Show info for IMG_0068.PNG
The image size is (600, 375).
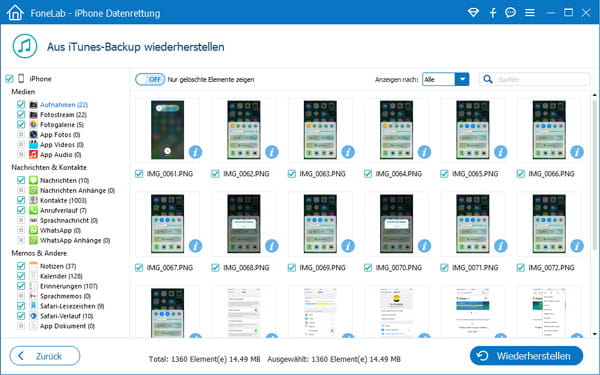tap(272, 246)
